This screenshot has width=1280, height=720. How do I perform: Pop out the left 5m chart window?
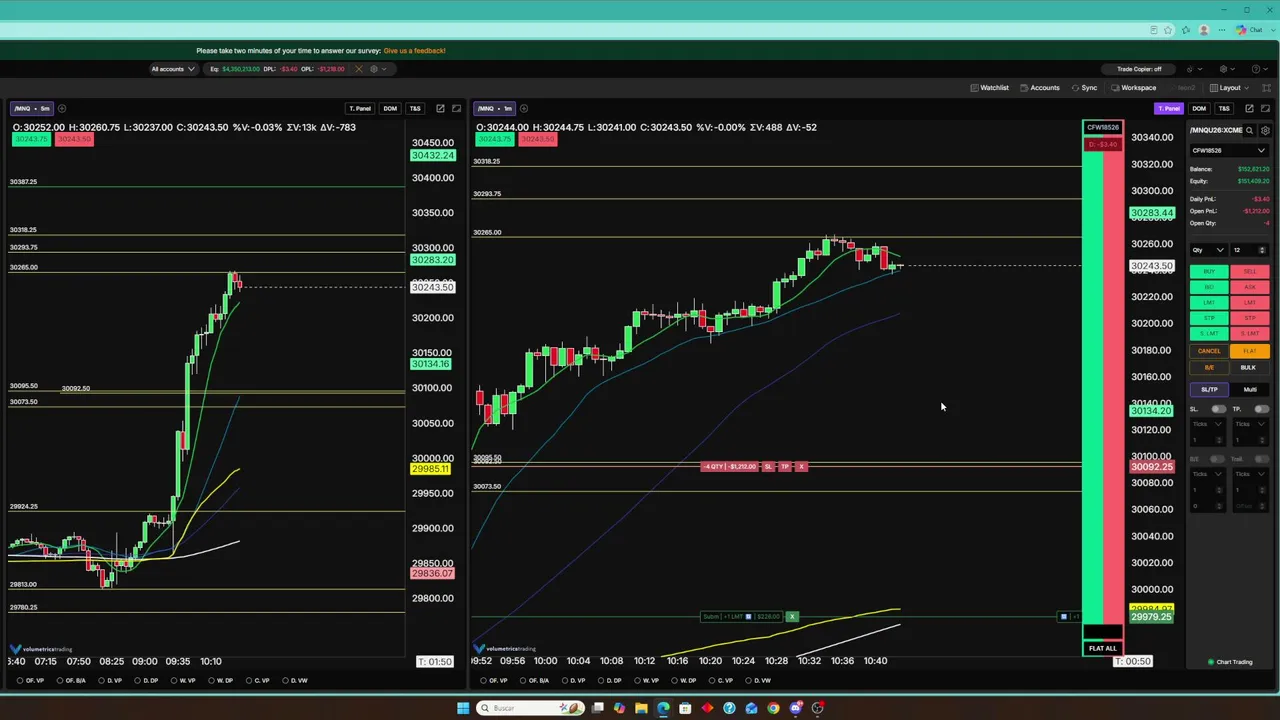[440, 108]
